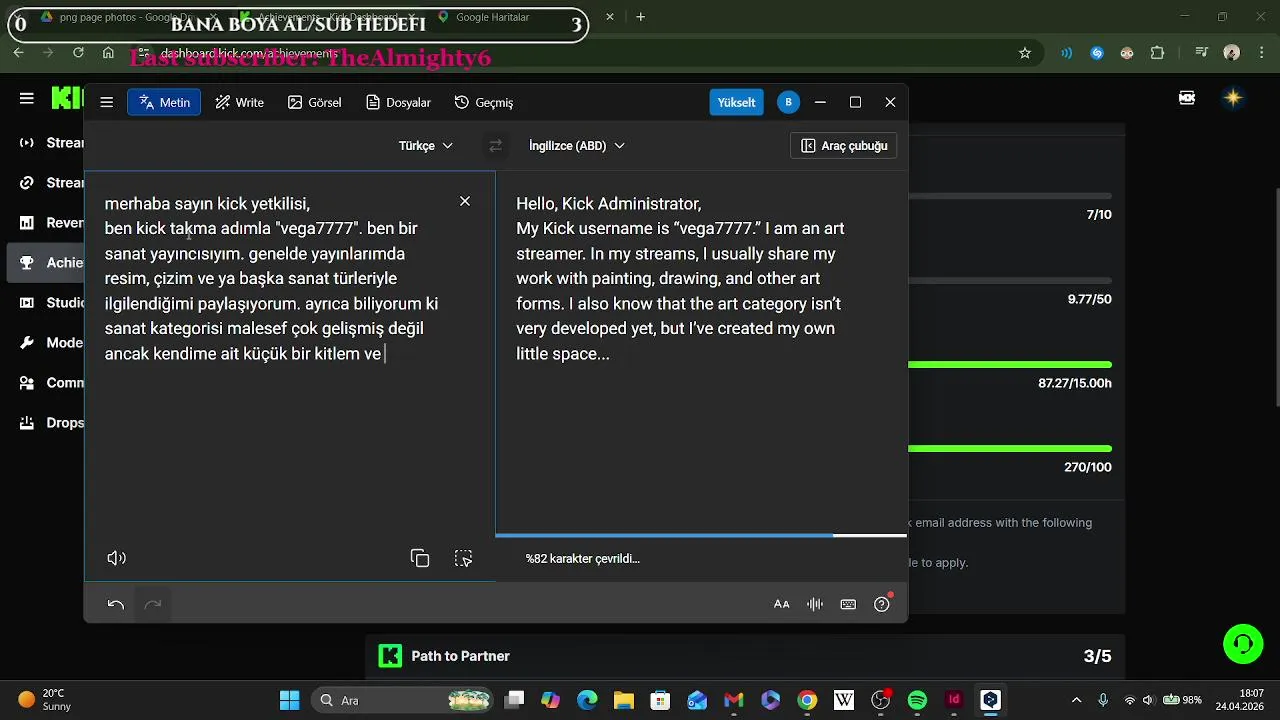Open the Shazam browser extension

click(1097, 53)
